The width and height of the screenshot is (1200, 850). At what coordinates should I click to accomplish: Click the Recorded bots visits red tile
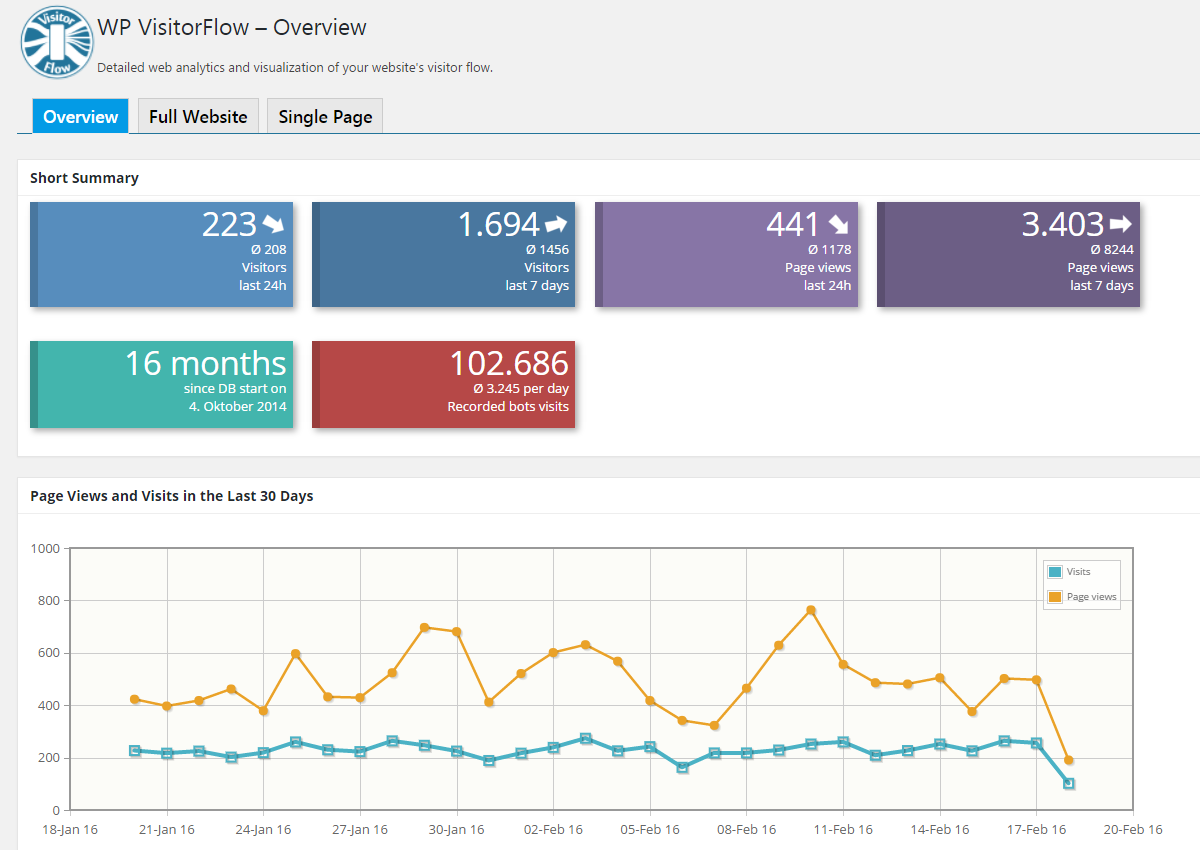(x=444, y=384)
